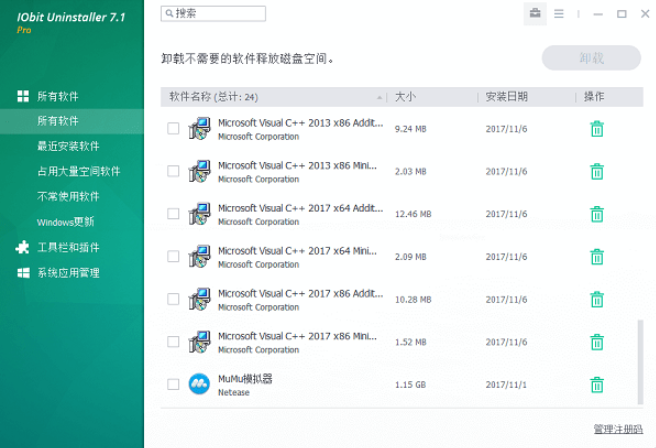Click the 操作 column header
Image resolution: width=656 pixels, height=448 pixels.
[594, 97]
